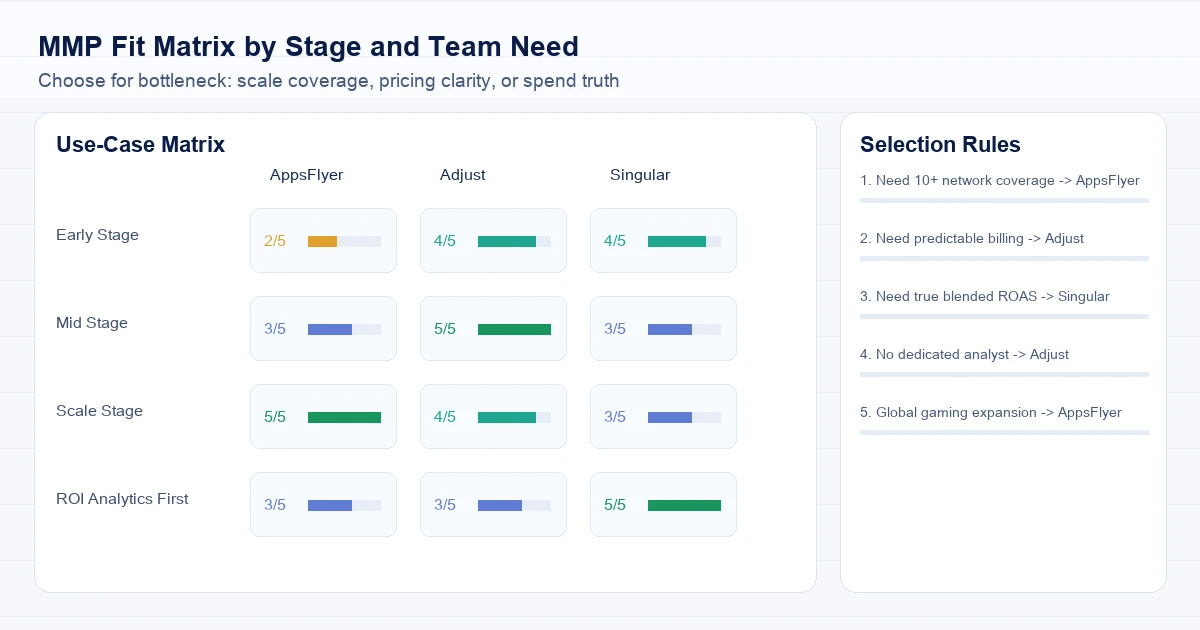This screenshot has width=1200, height=630.
Task: Click the ROI Analytics First Singular 5/5 bar
Action: click(684, 505)
